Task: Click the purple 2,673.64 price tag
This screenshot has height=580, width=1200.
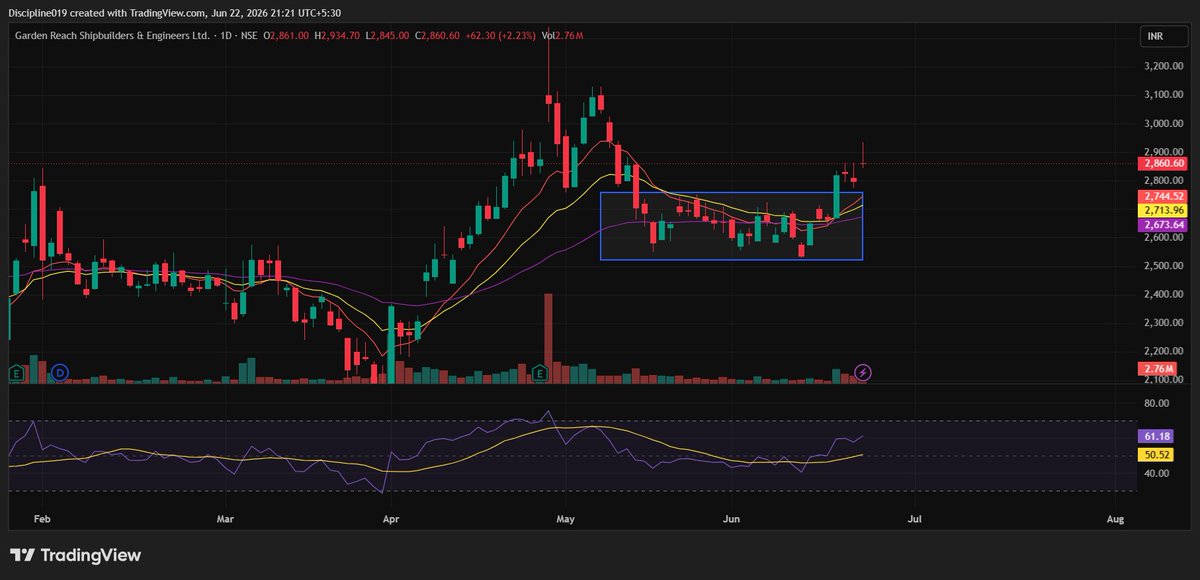Action: (1164, 225)
